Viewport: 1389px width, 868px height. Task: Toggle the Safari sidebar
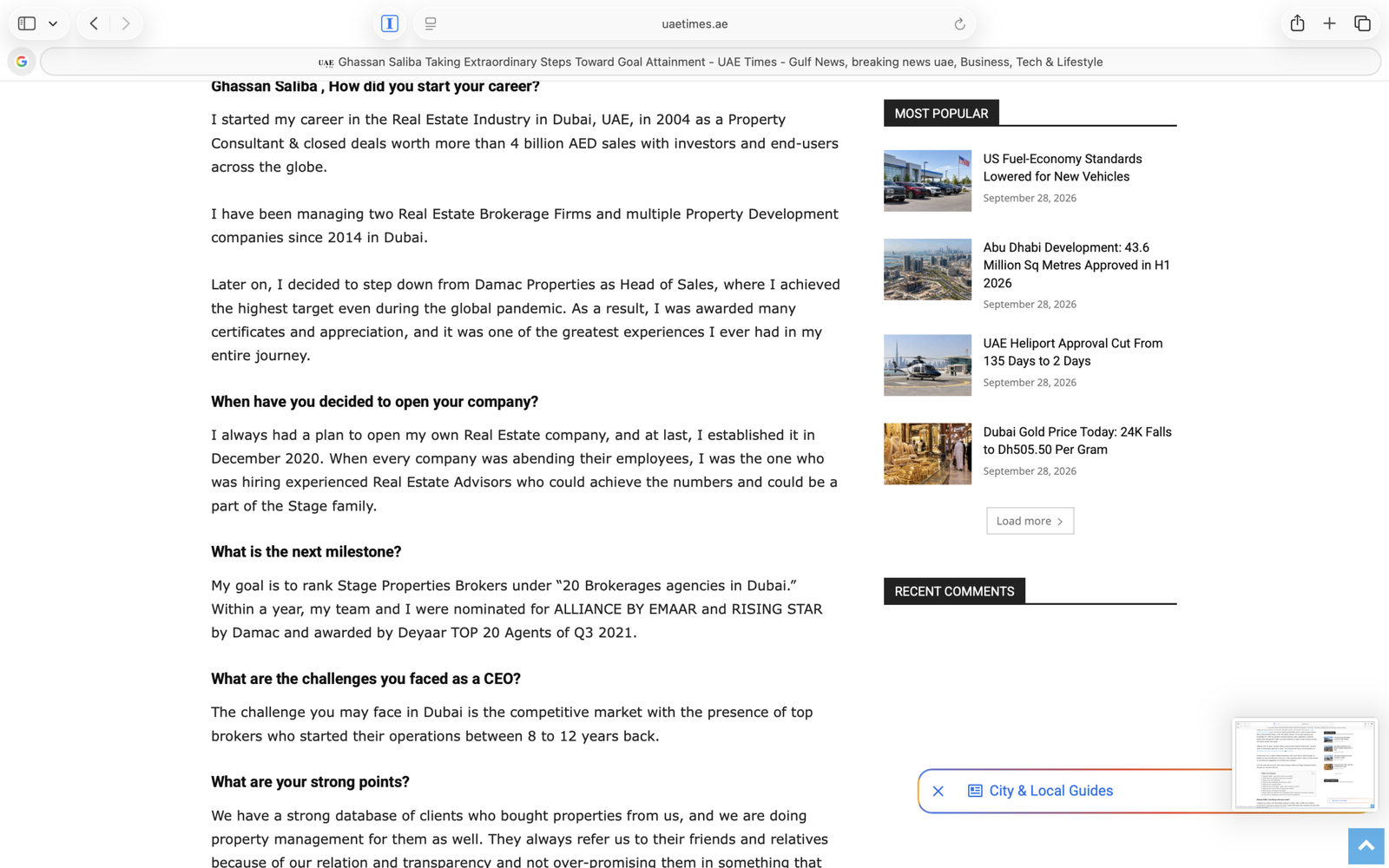pos(27,23)
